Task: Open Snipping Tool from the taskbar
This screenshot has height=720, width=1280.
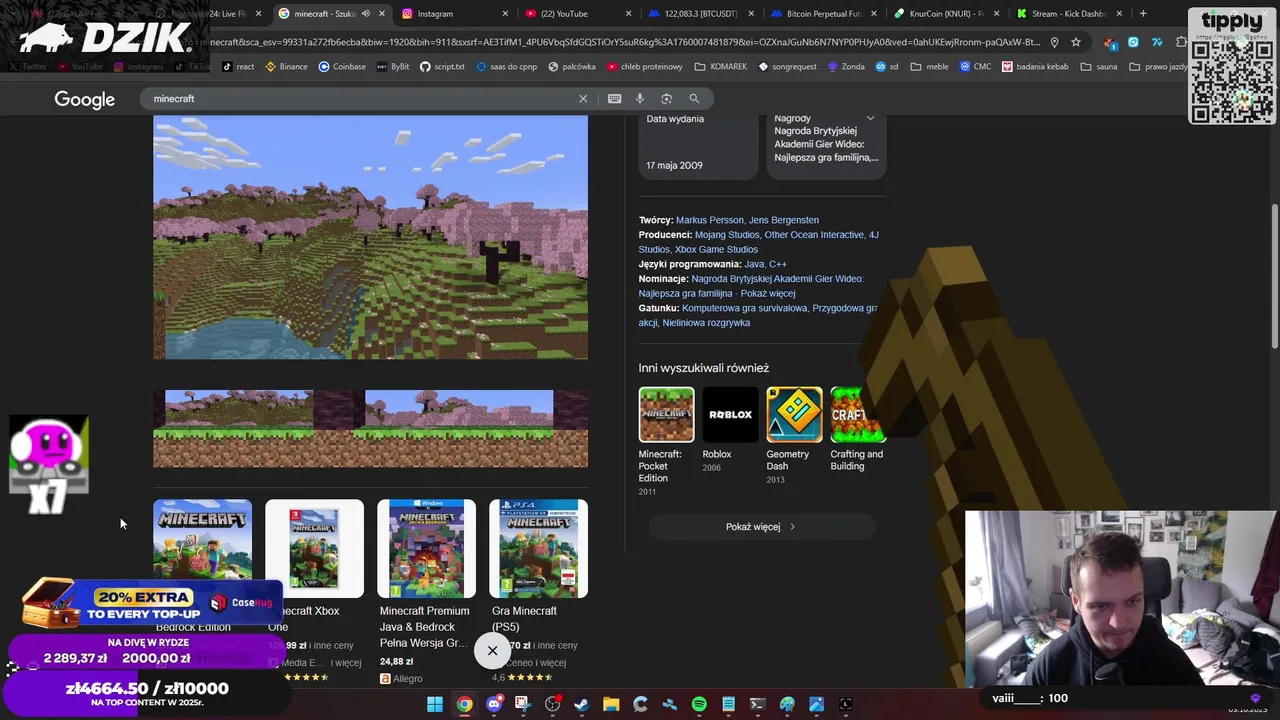Action: click(523, 704)
